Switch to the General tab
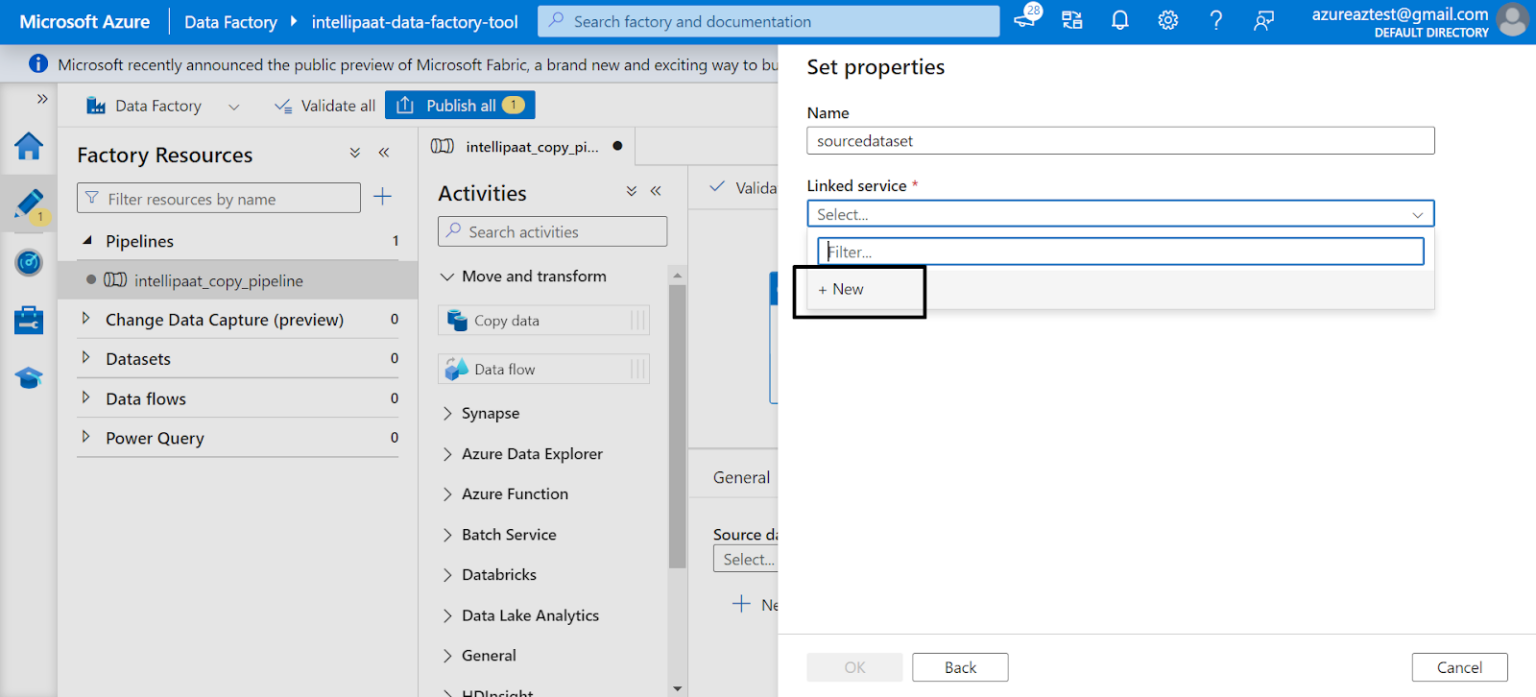 tap(743, 477)
